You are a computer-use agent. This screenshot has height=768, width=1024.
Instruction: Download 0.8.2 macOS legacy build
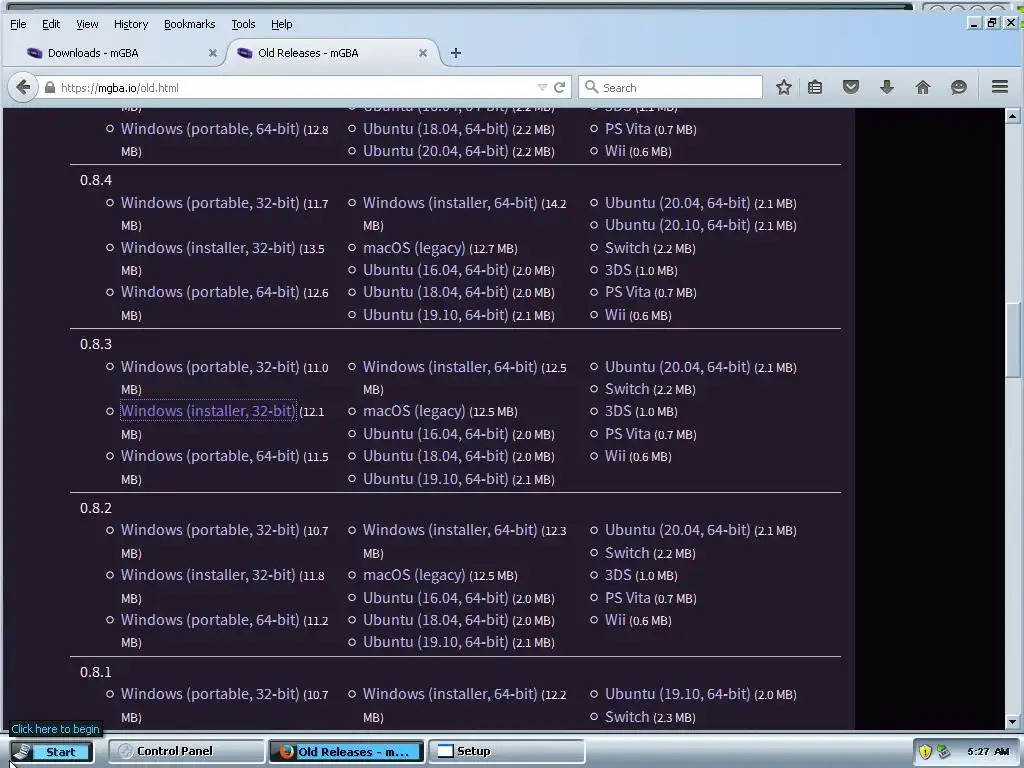[414, 575]
